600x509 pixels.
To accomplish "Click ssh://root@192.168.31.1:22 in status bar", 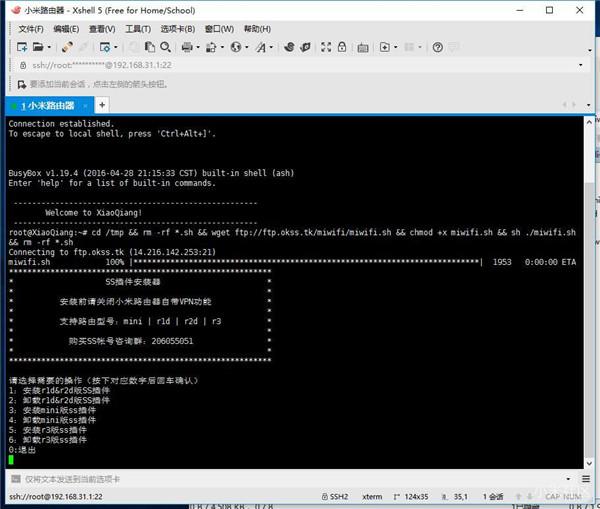I will pos(56,497).
